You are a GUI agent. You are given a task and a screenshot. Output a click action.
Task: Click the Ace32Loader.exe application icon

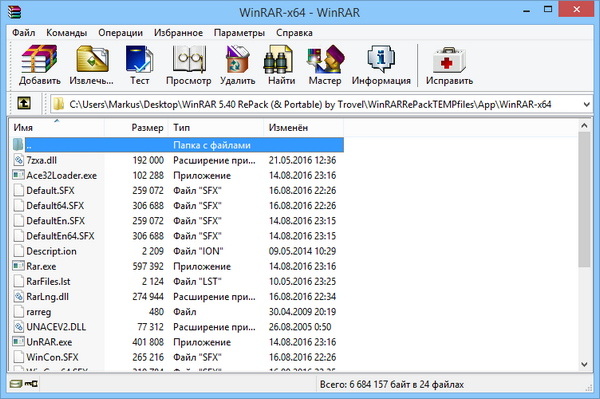(18, 175)
